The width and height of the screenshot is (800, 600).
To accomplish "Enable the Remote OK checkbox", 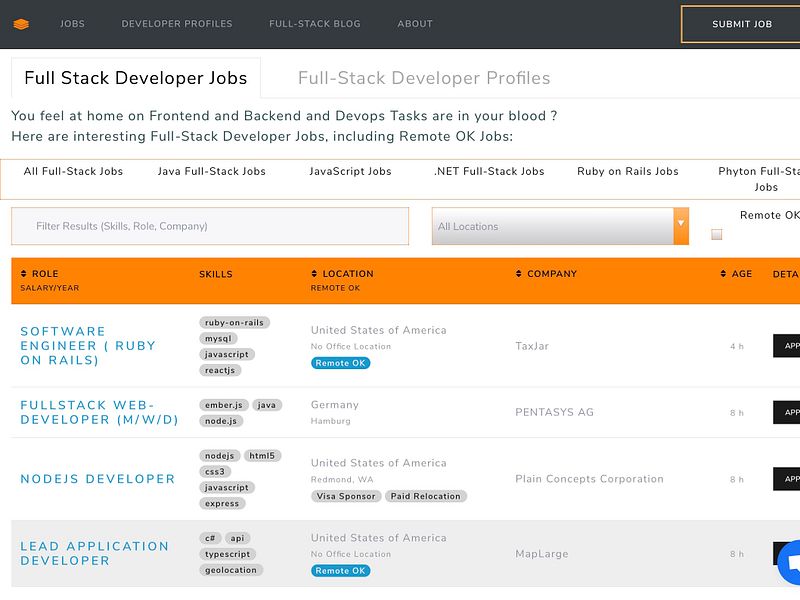I will (x=716, y=233).
